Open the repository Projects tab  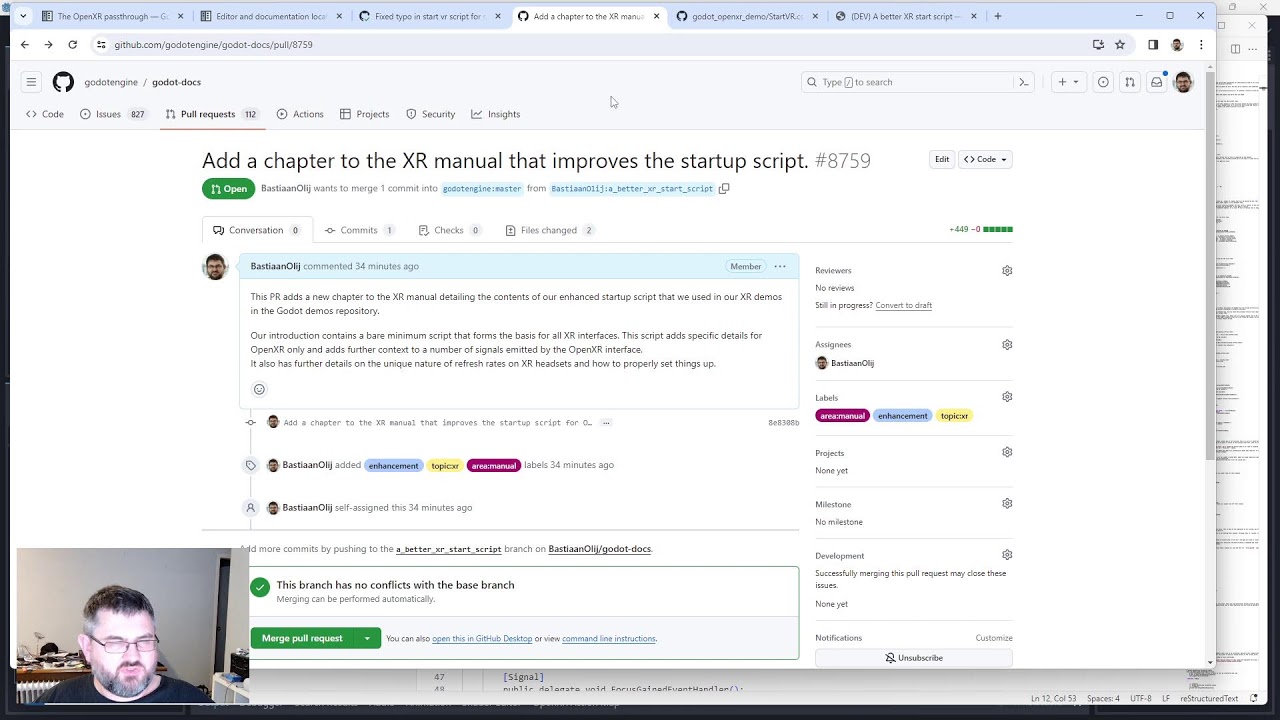pos(364,114)
